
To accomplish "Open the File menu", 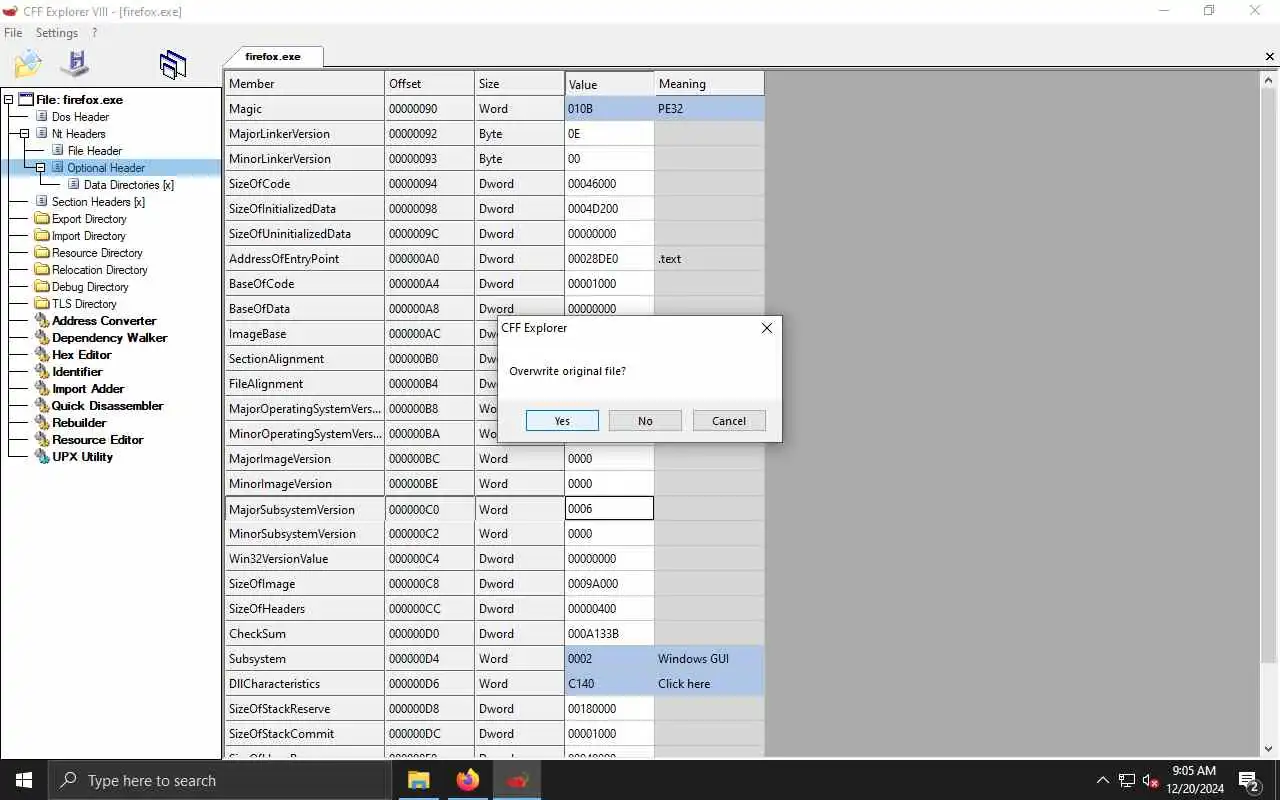I will coord(13,33).
